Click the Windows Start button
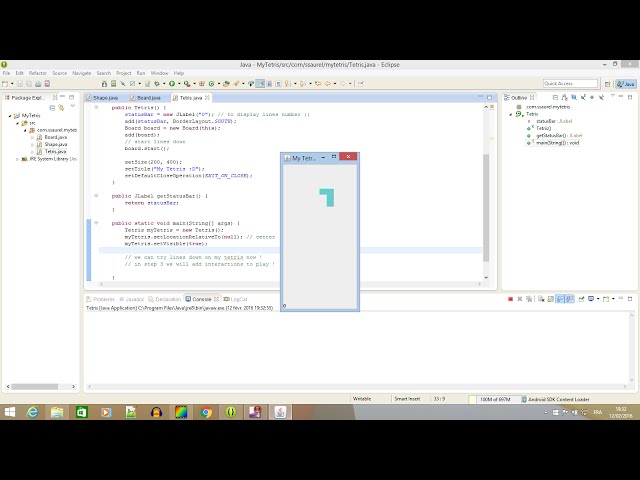Screen dimensions: 640x480 (x=9, y=412)
